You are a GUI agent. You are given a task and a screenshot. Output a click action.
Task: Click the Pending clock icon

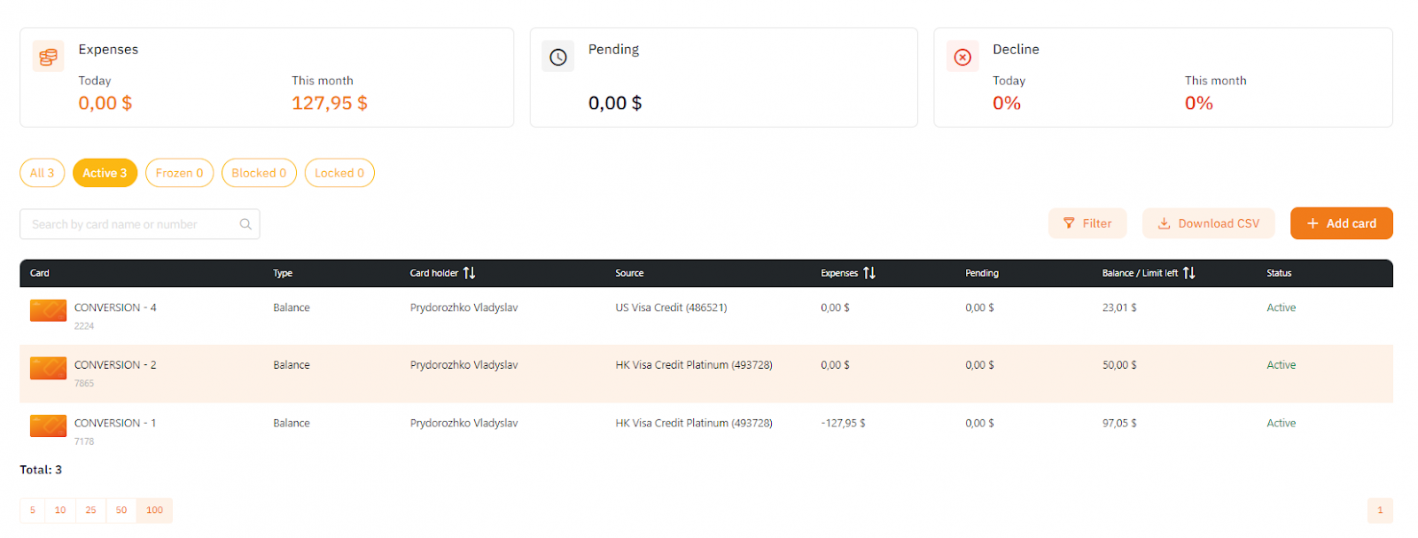coord(558,56)
